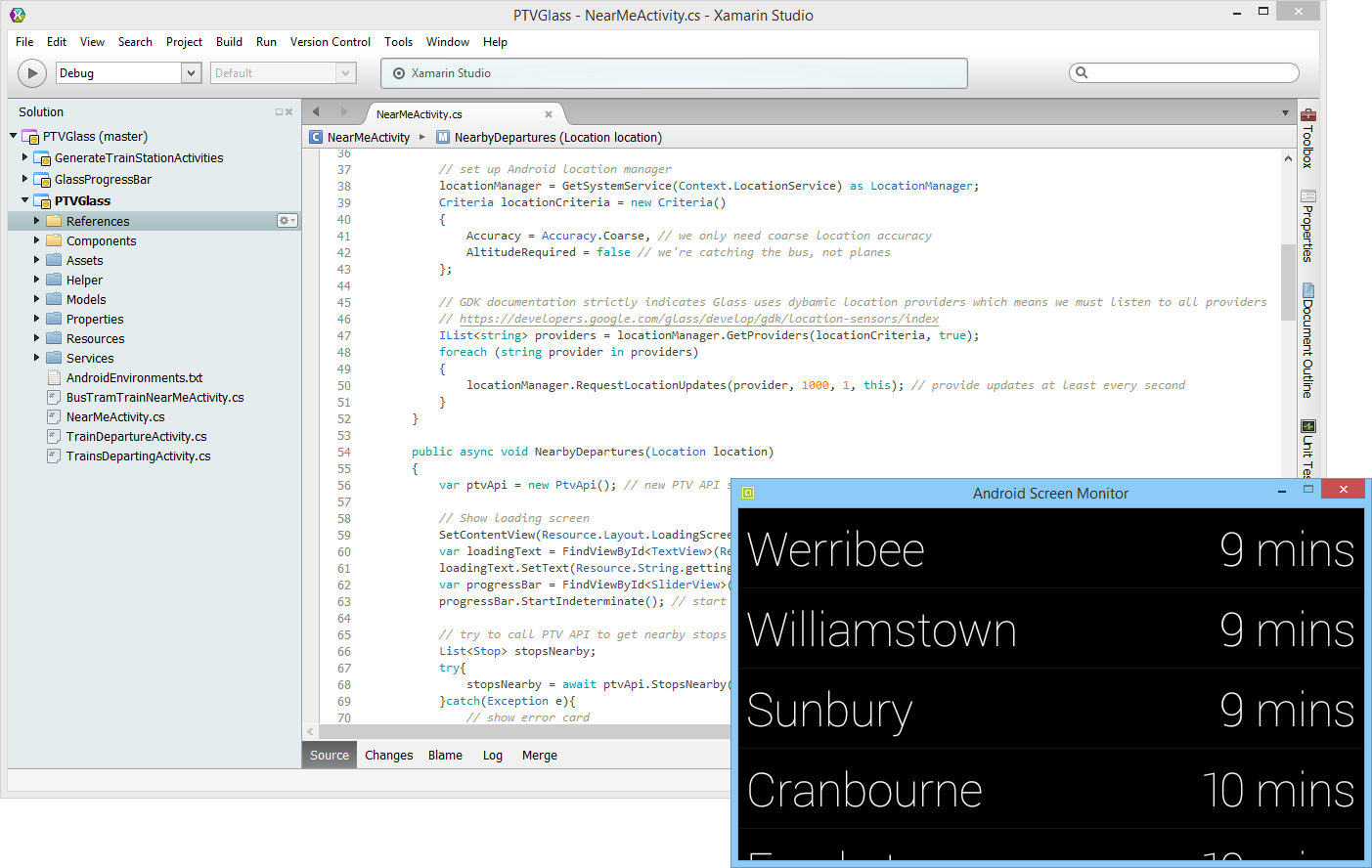Screen dimensions: 1372x868
Task: Open the Document Outline side pad
Action: point(1307,340)
